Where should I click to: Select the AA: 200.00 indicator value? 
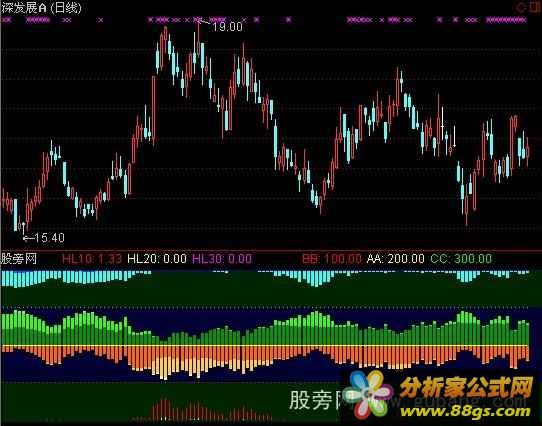[x=396, y=259]
